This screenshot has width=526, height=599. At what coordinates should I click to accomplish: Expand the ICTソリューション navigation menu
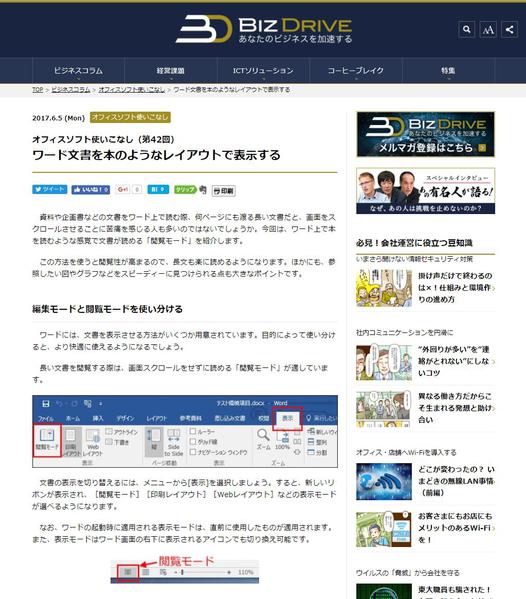point(263,71)
